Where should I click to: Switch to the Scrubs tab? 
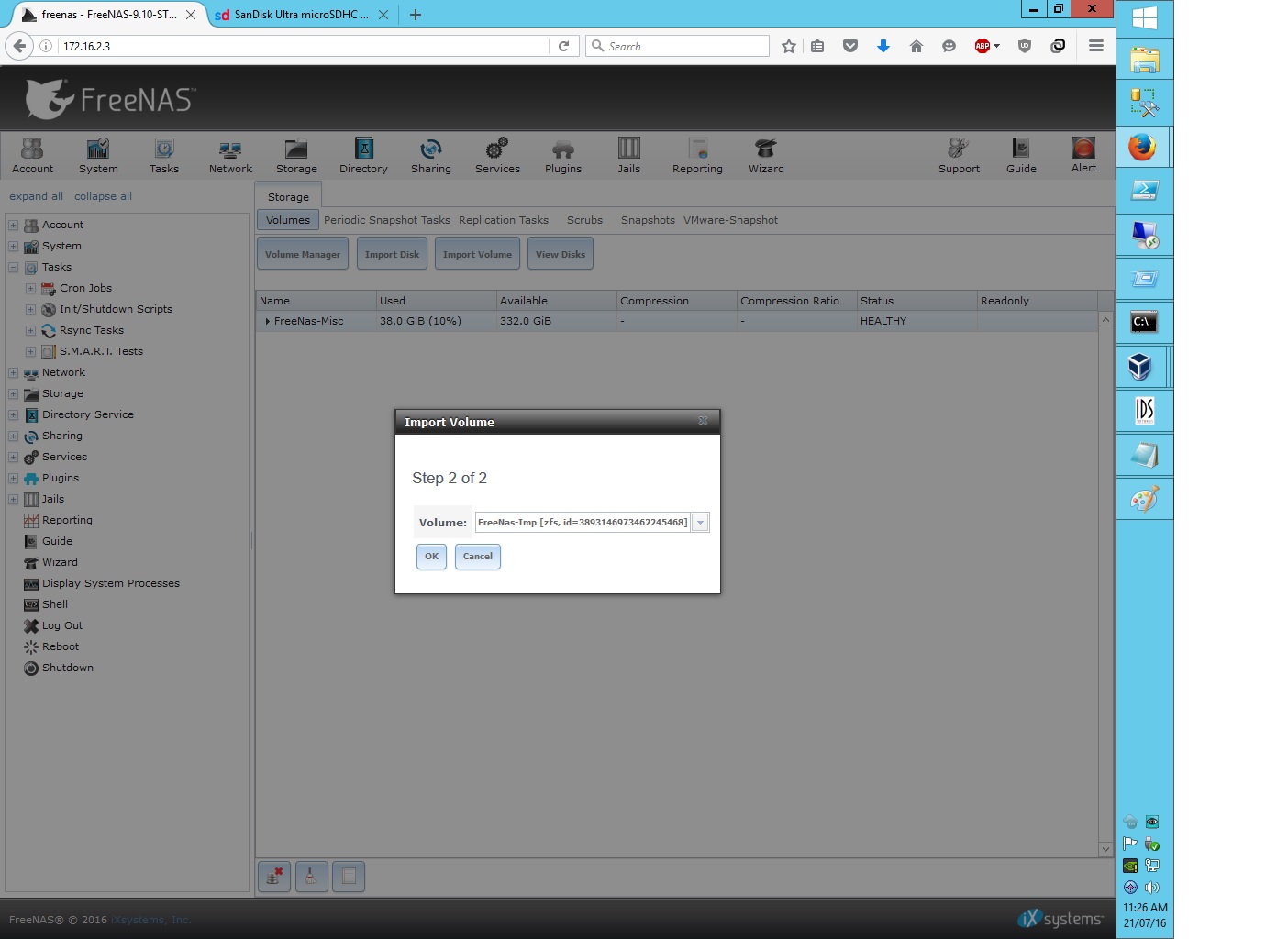(x=584, y=220)
